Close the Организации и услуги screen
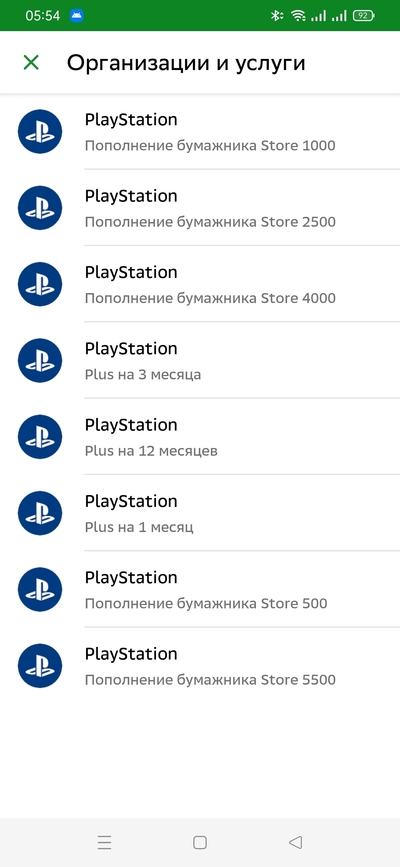 click(x=31, y=62)
